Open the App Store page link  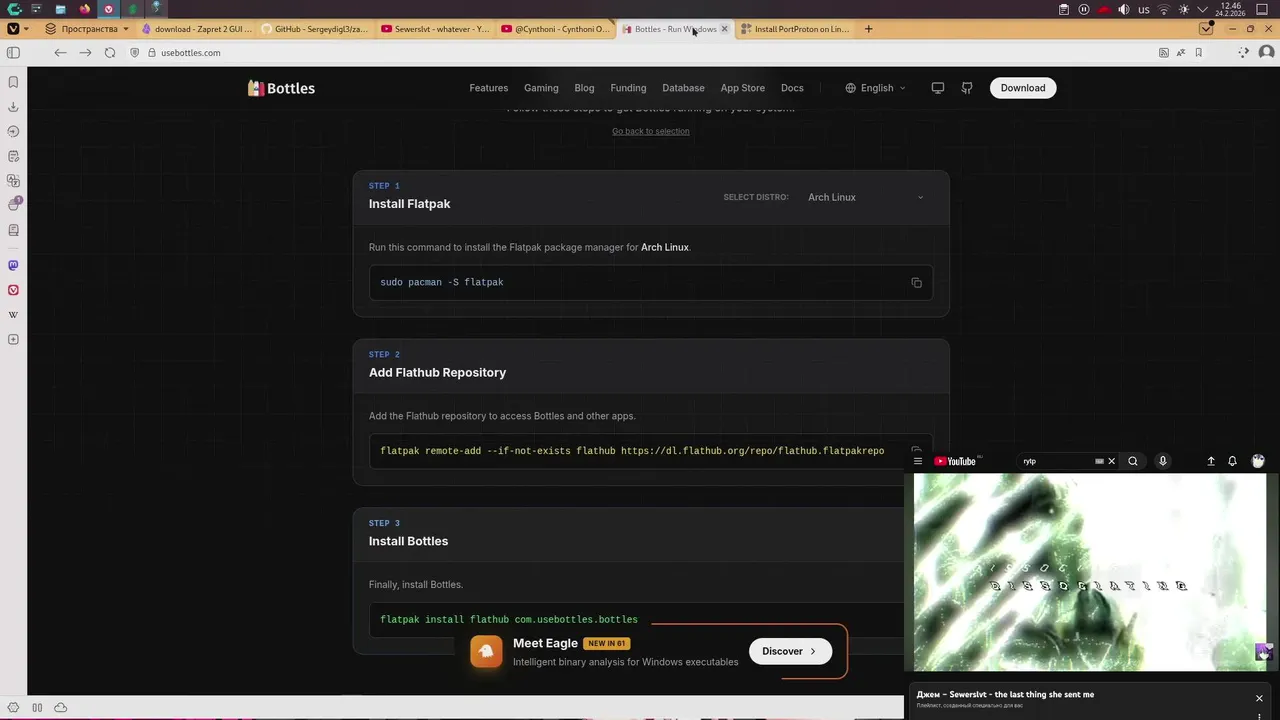[743, 88]
